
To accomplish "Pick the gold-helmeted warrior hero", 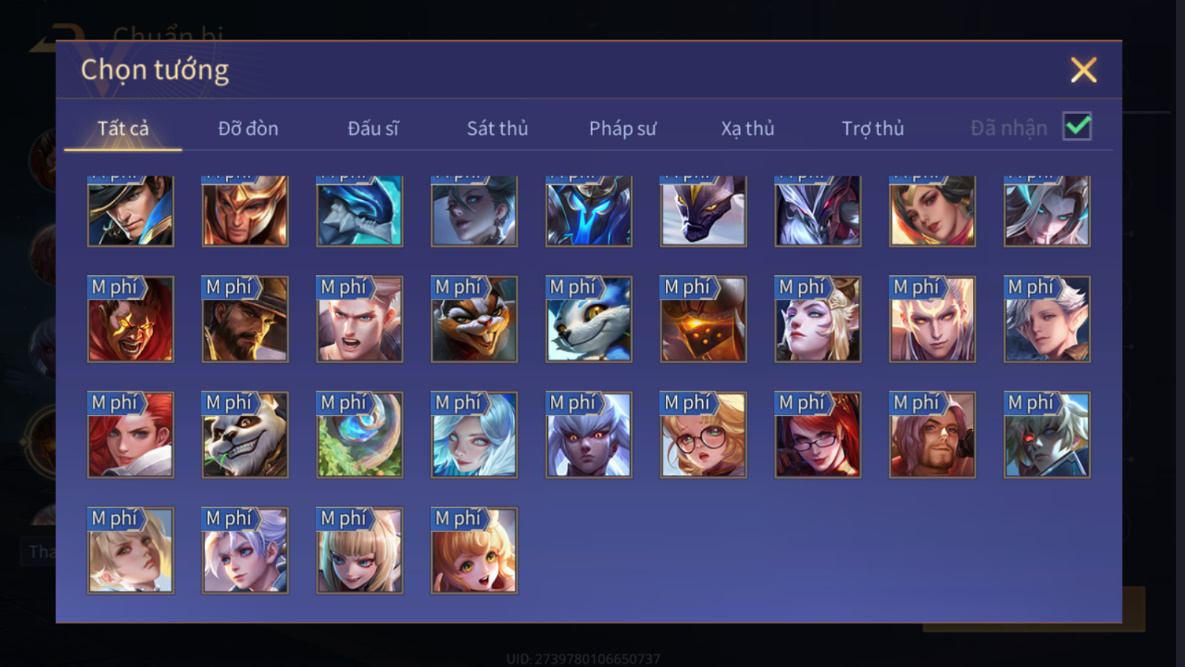I will click(245, 211).
